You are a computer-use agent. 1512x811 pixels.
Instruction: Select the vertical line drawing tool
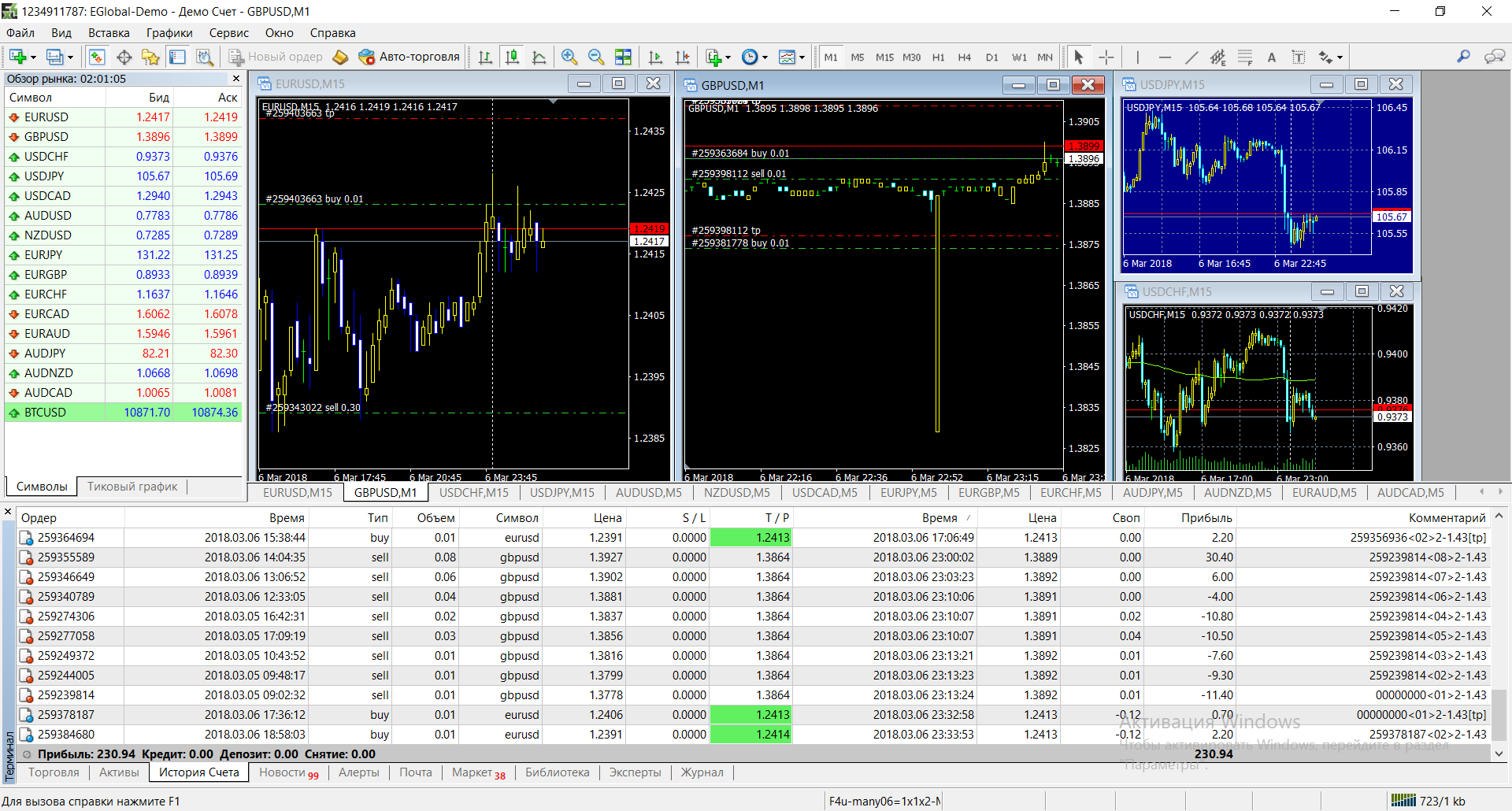tap(1137, 57)
